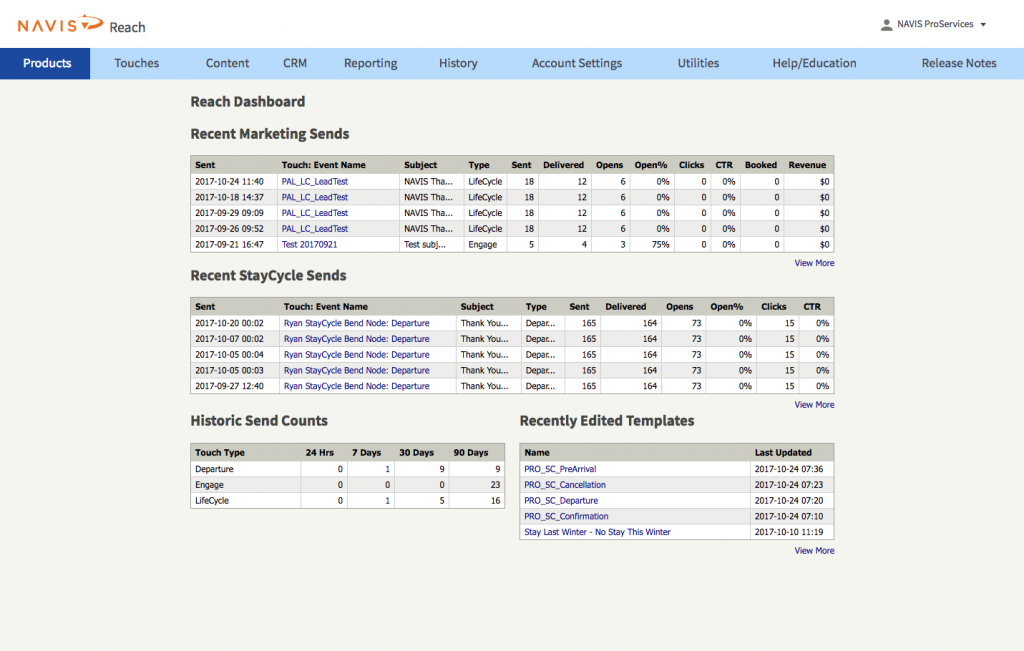The width and height of the screenshot is (1024, 651).
Task: Click the Booked column header
Action: (x=761, y=165)
